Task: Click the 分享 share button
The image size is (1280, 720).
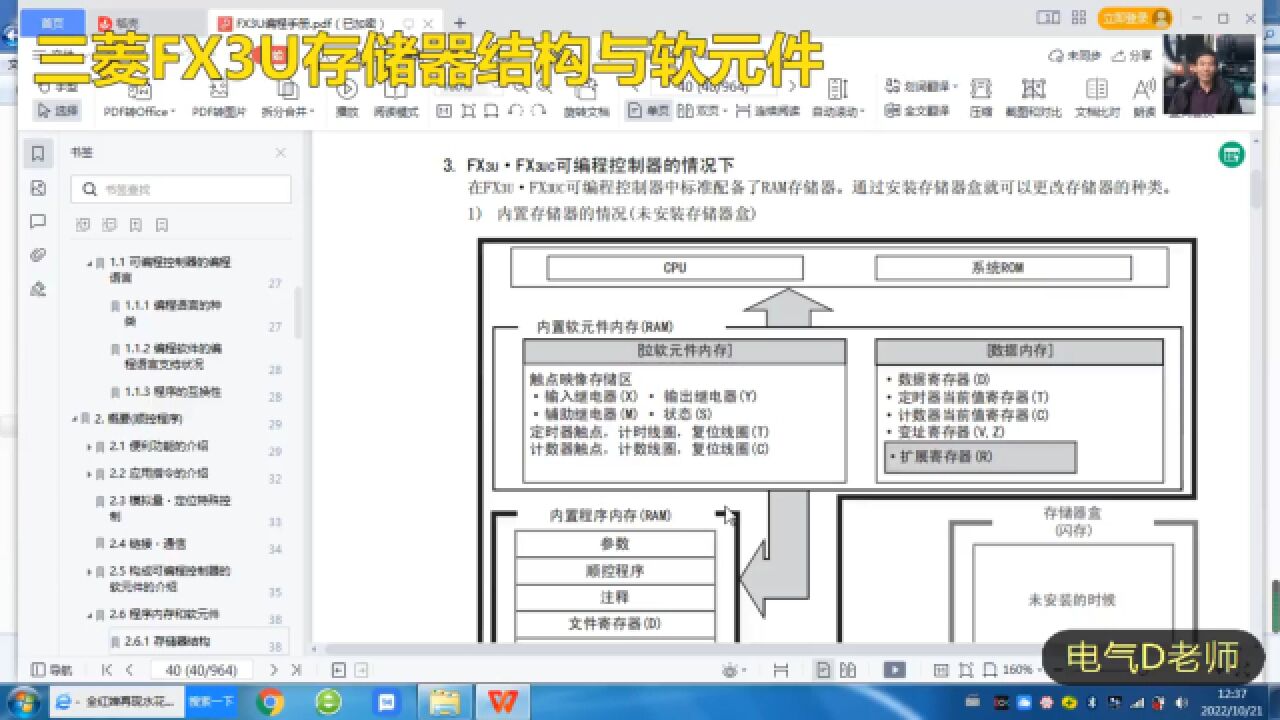Action: (1131, 56)
